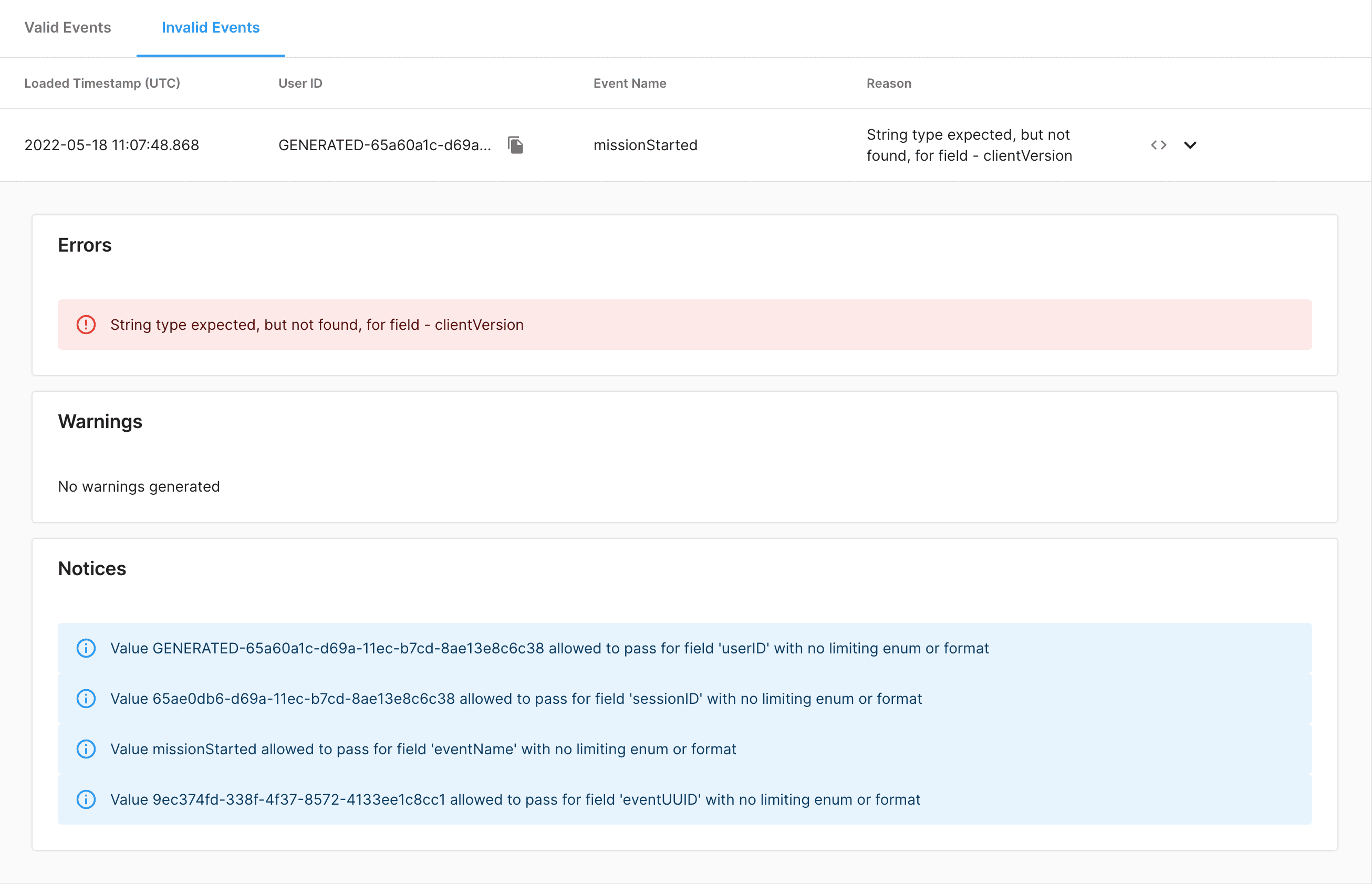The height and width of the screenshot is (884, 1372).
Task: Collapse the missionStarted event row chevron
Action: coord(1190,145)
